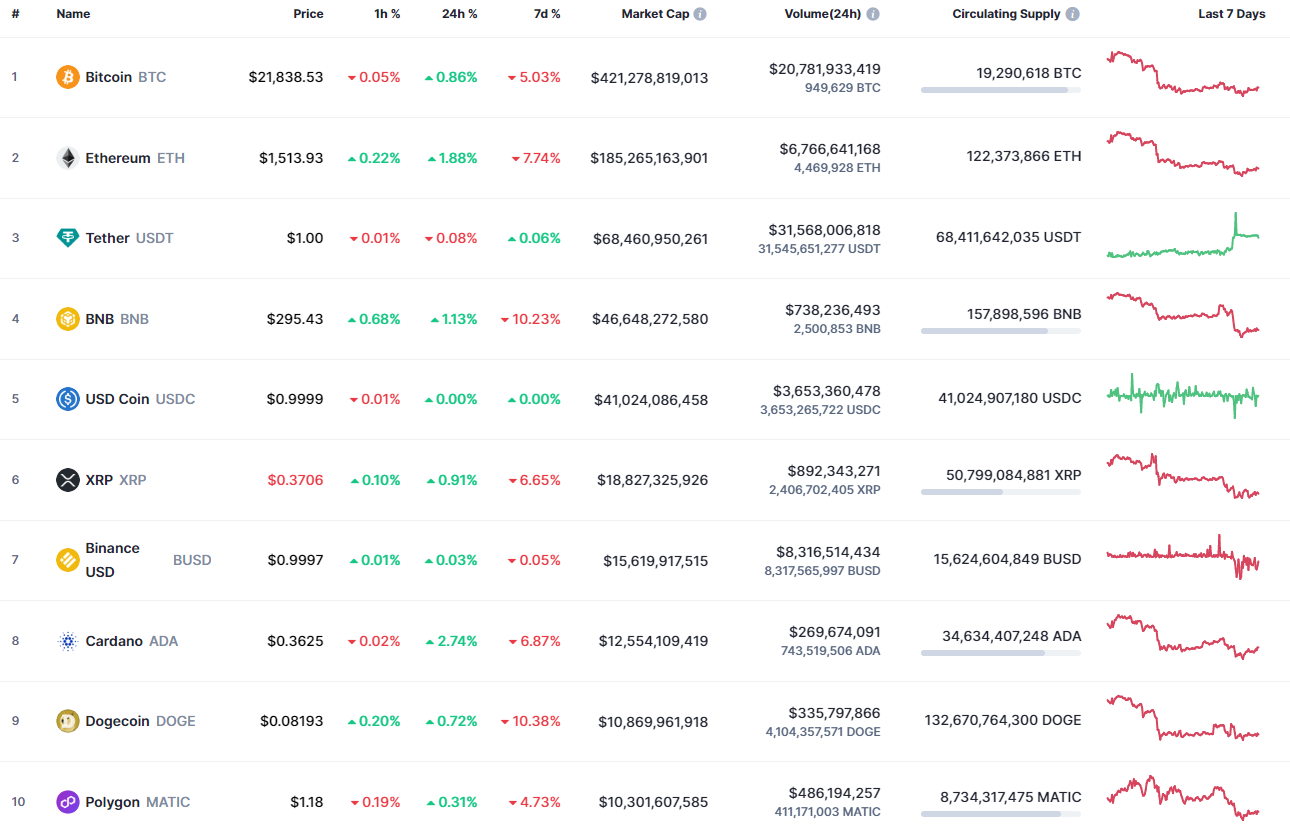Screen dimensions: 1290x838
Task: Click the Bitcoin logo icon
Action: click(x=66, y=76)
